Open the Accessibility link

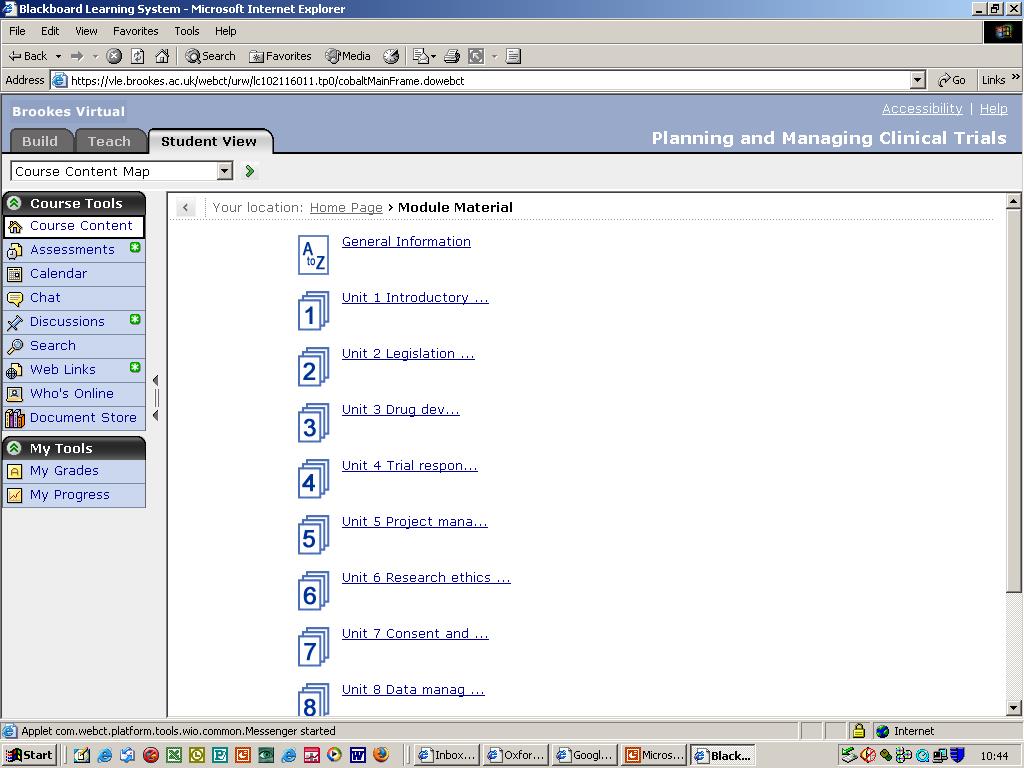click(x=922, y=108)
